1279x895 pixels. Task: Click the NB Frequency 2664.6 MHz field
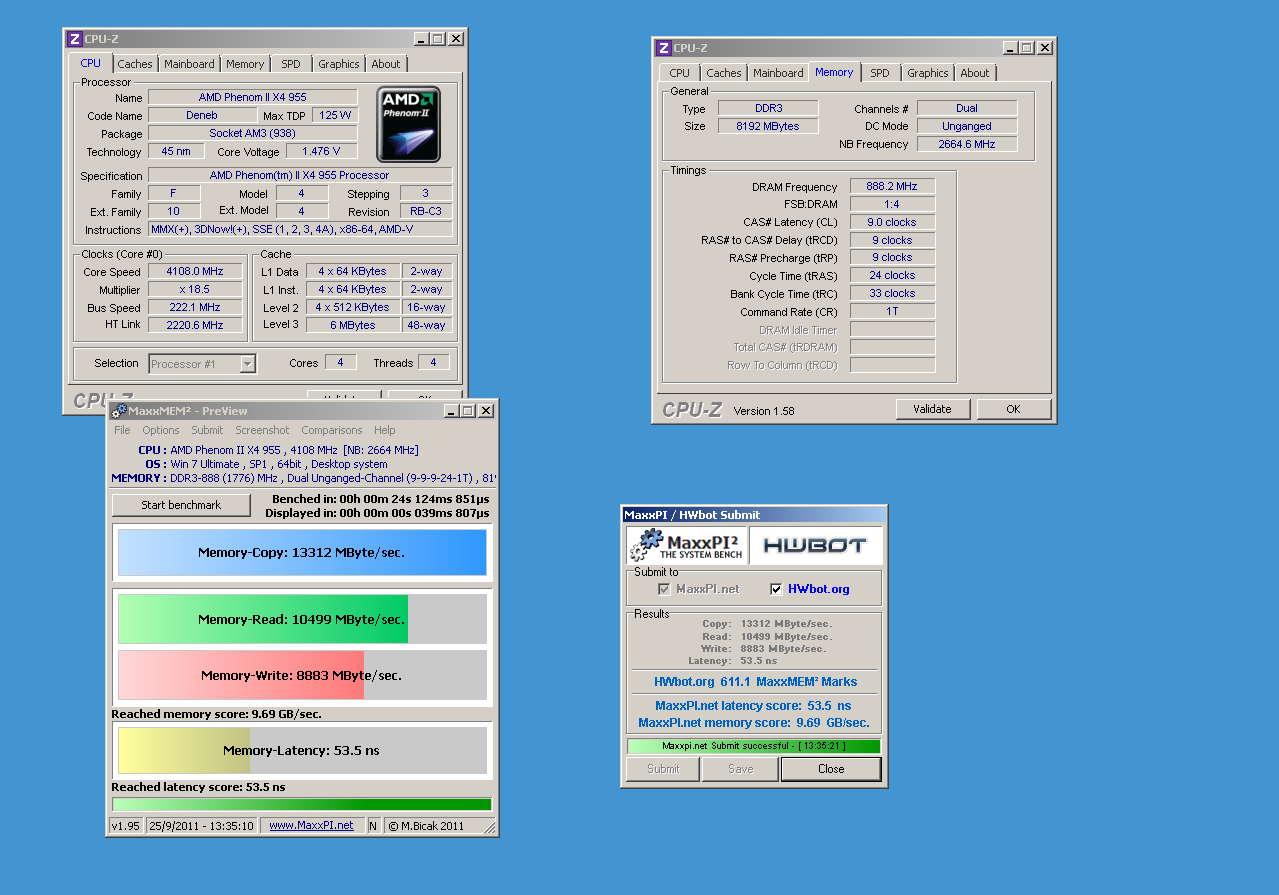pyautogui.click(x=967, y=144)
